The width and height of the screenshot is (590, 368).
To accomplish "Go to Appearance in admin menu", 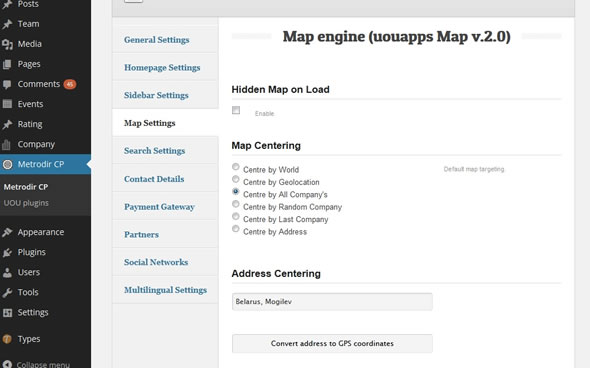I will [x=41, y=232].
